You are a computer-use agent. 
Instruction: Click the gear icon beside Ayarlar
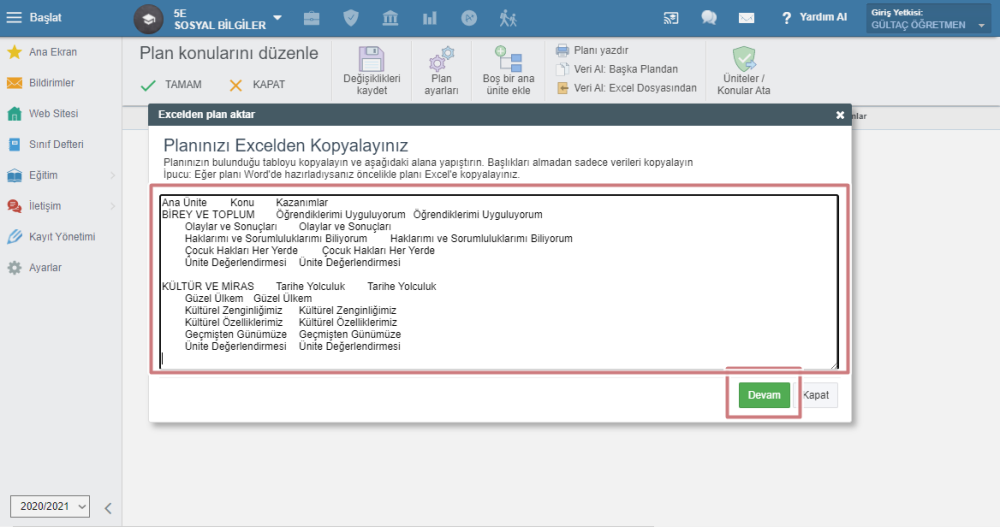point(14,267)
